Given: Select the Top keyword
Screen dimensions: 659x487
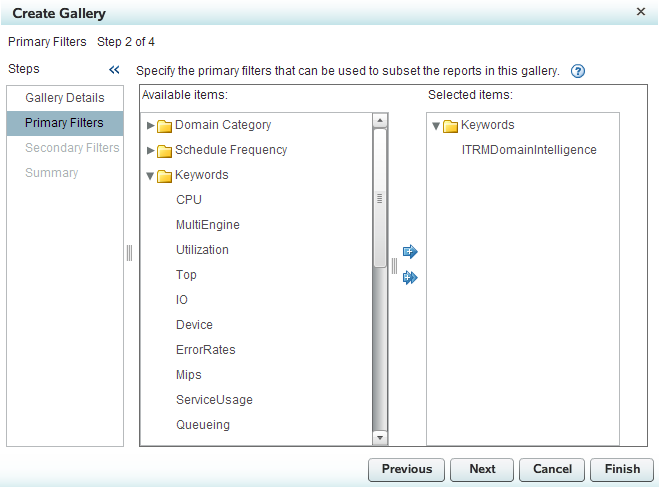Looking at the screenshot, I should point(186,275).
